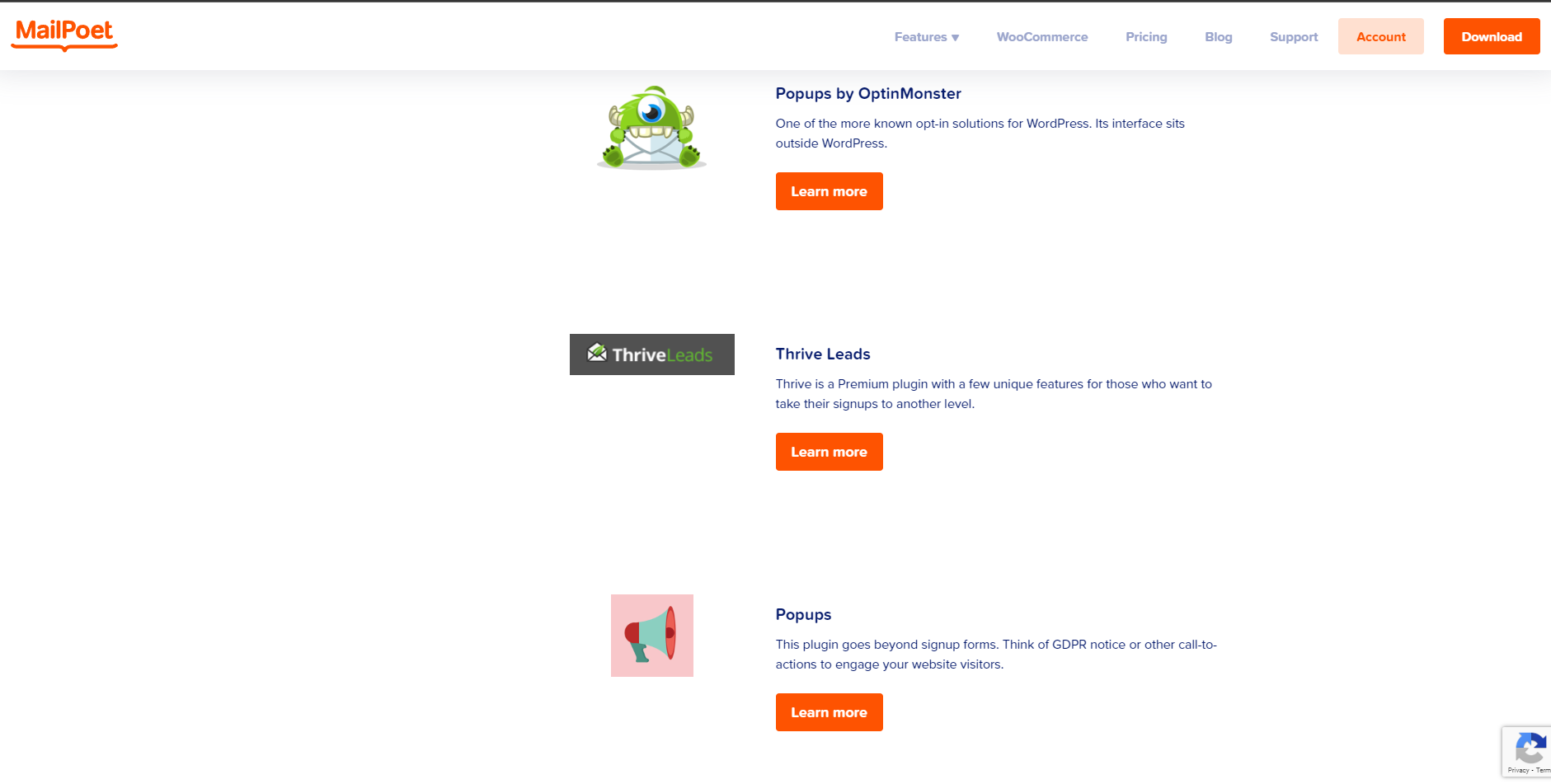Click the reCAPTCHA Privacy link
Screen dimensions: 1551x784
point(1518,770)
